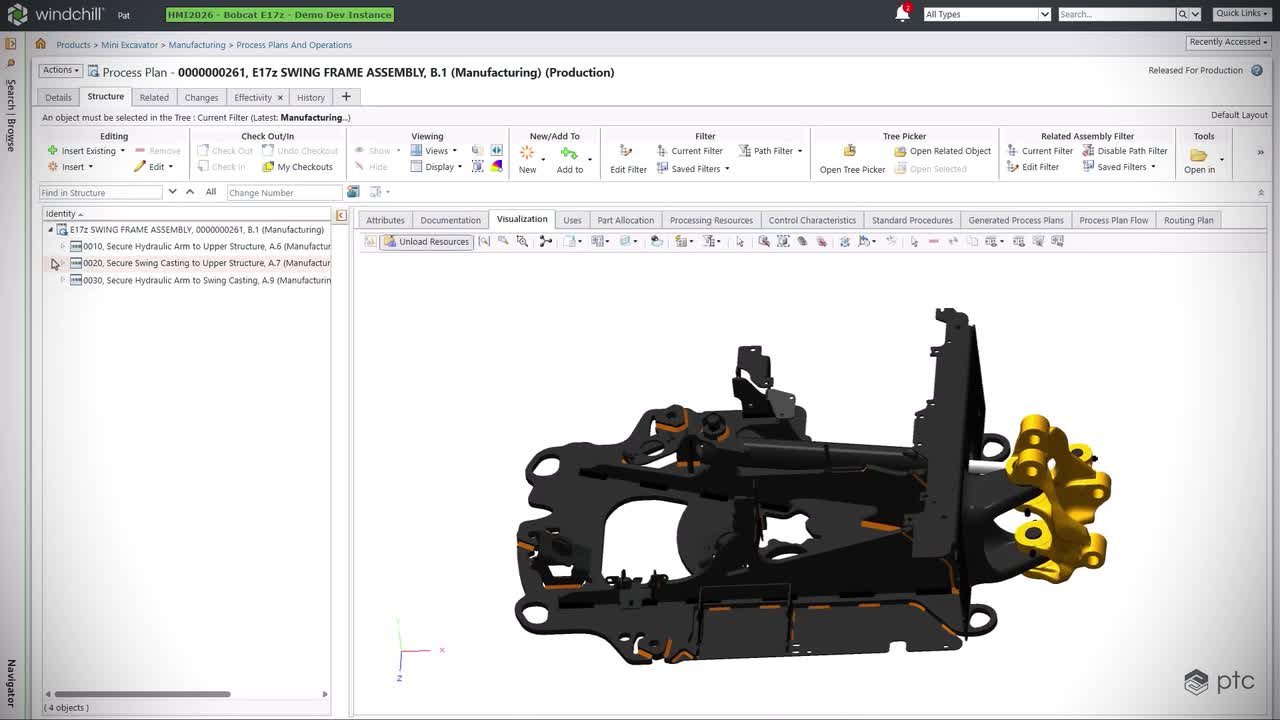This screenshot has width=1280, height=720.
Task: Open the notifications bell
Action: click(902, 14)
